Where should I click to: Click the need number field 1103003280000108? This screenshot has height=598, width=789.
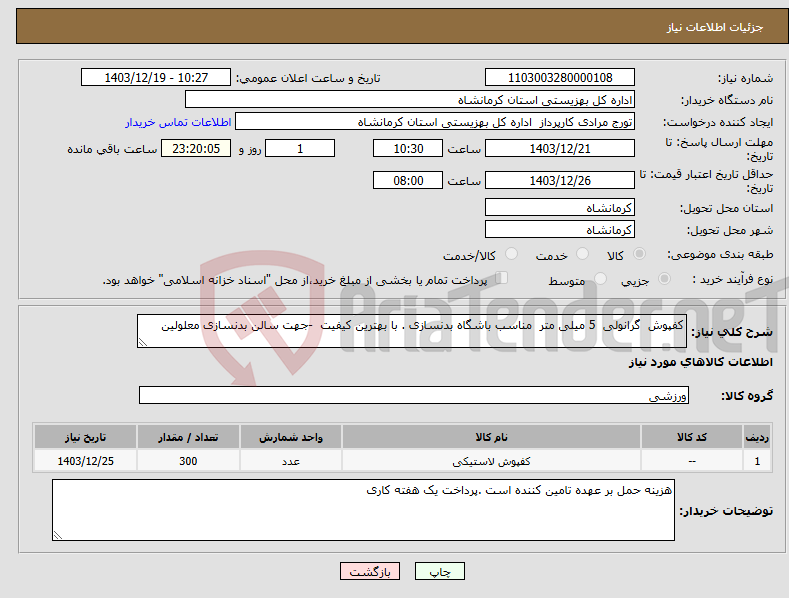click(560, 78)
